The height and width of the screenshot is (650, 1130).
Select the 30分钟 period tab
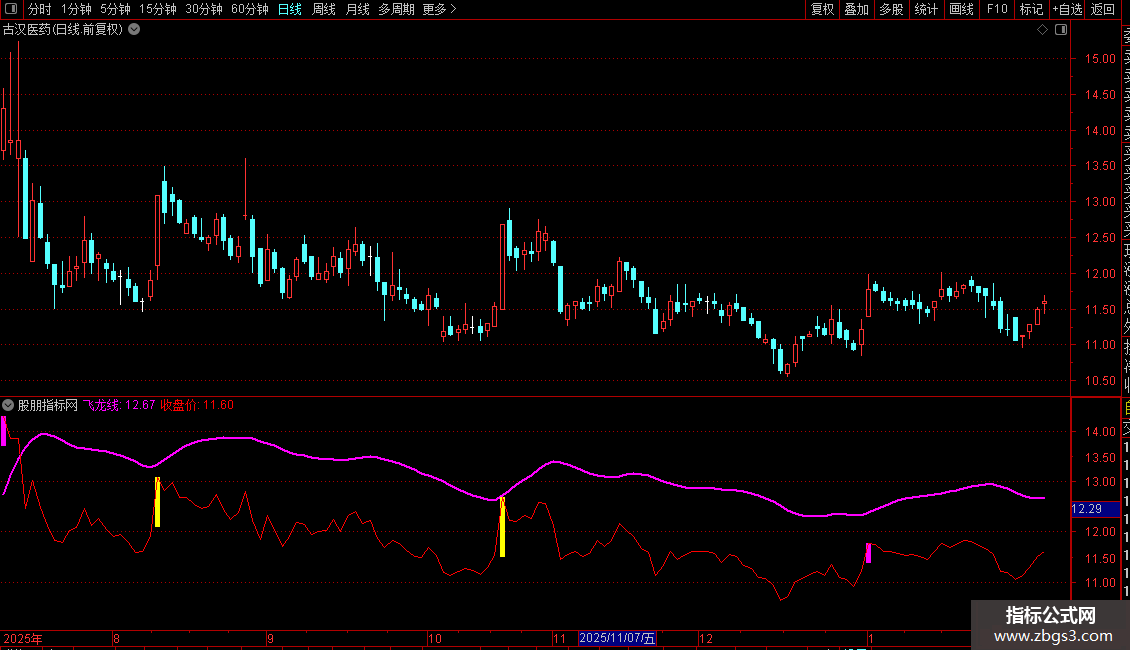tap(204, 9)
